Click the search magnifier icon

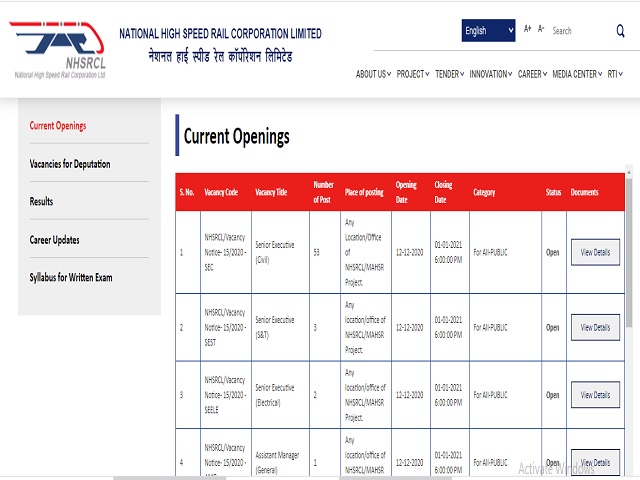point(620,31)
